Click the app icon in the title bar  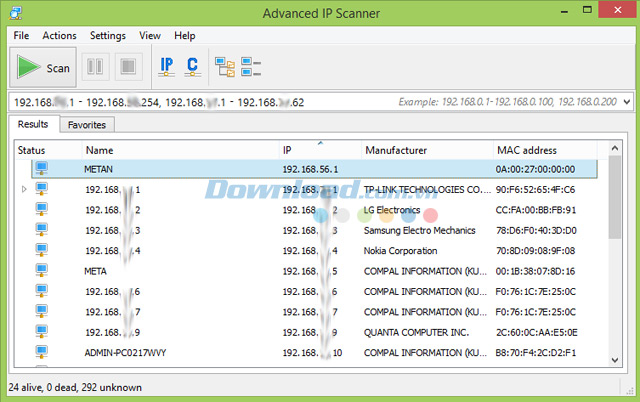pyautogui.click(x=16, y=13)
